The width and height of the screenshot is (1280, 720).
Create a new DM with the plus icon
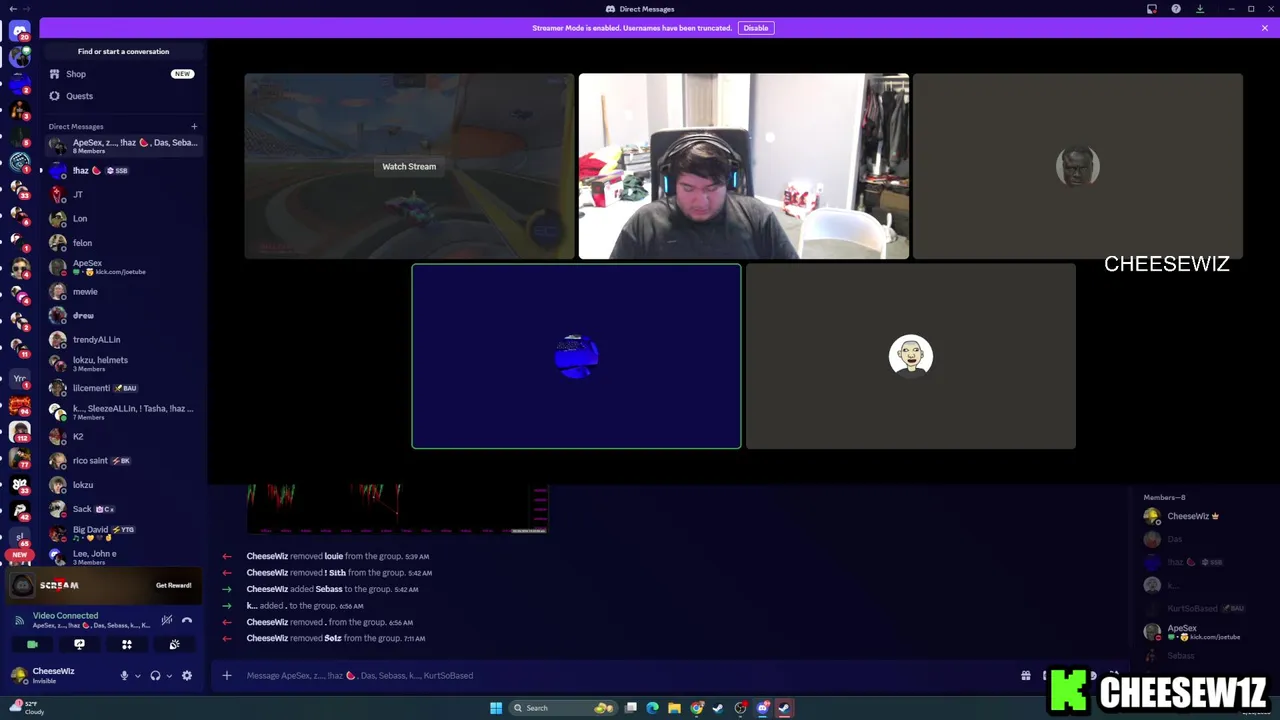point(194,126)
